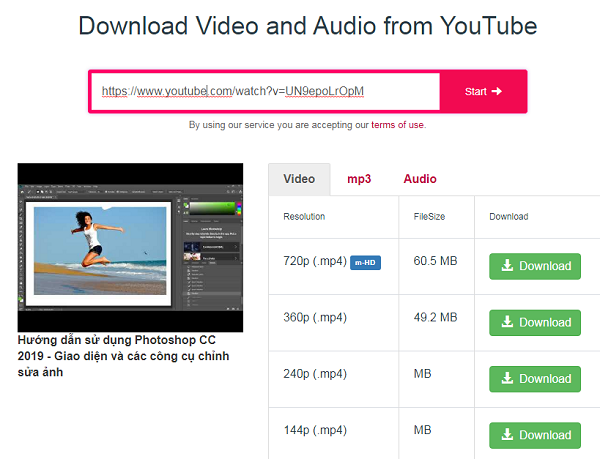Select the 144p (.mp4) resolution text
The height and width of the screenshot is (459, 600).
[x=315, y=430]
